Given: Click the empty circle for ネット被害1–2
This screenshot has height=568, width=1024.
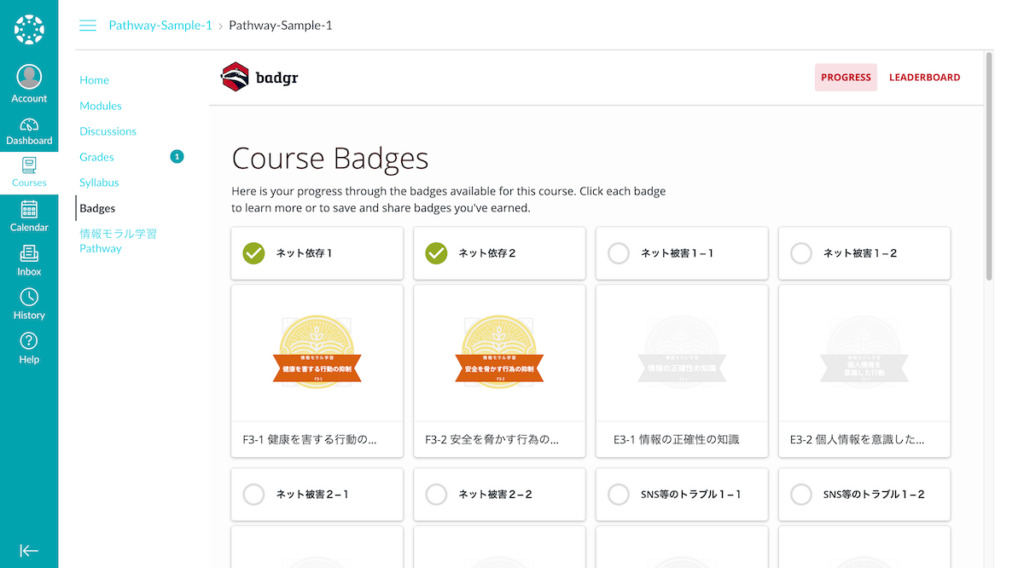Looking at the screenshot, I should click(x=801, y=253).
